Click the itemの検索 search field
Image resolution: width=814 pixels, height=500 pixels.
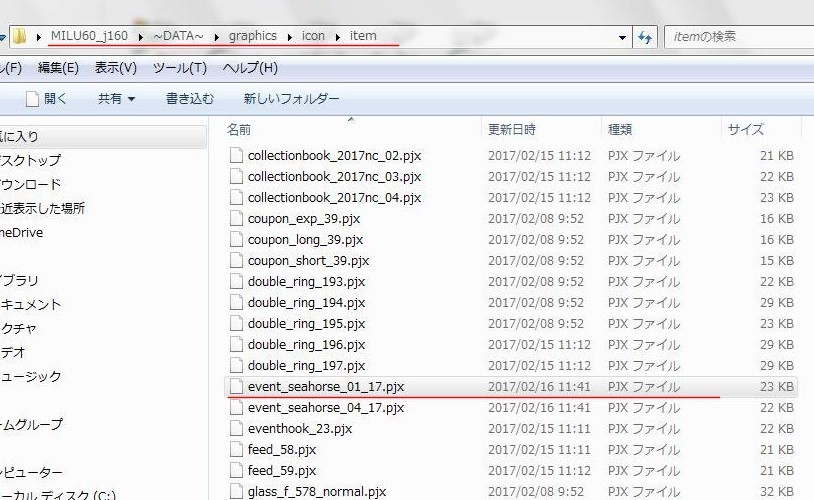coord(735,37)
